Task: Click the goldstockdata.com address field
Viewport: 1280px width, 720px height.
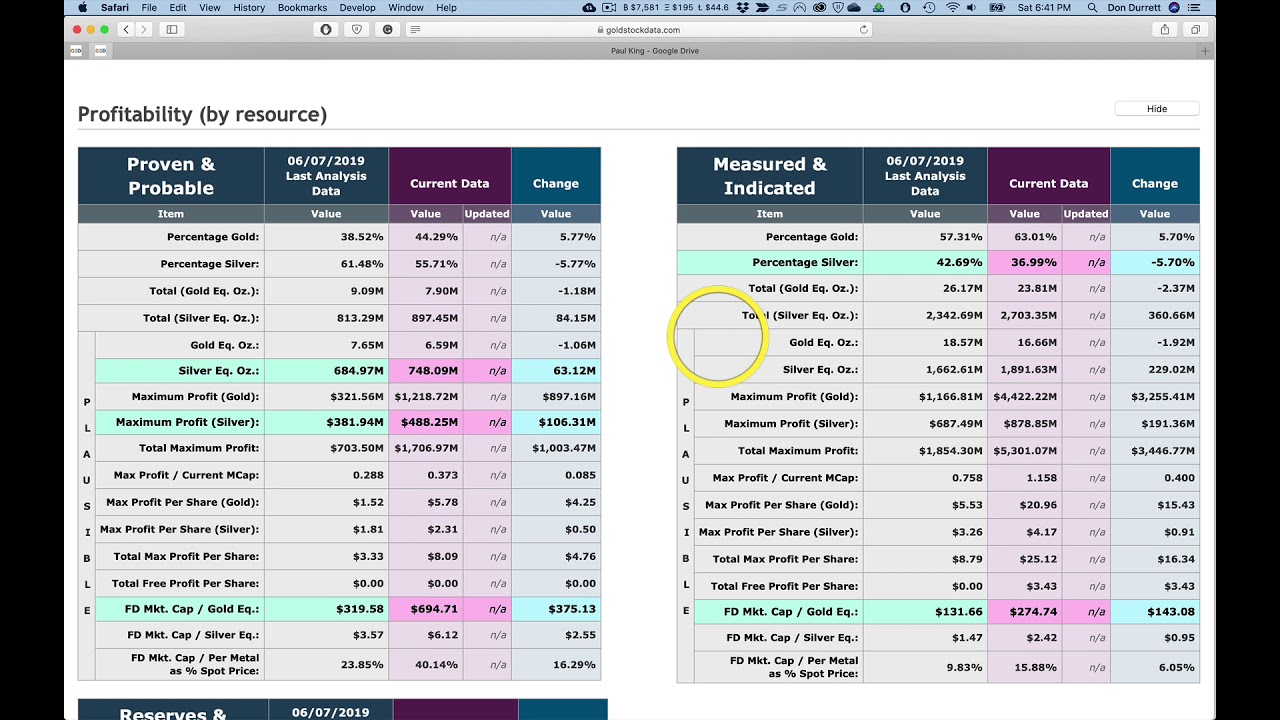Action: 640,30
